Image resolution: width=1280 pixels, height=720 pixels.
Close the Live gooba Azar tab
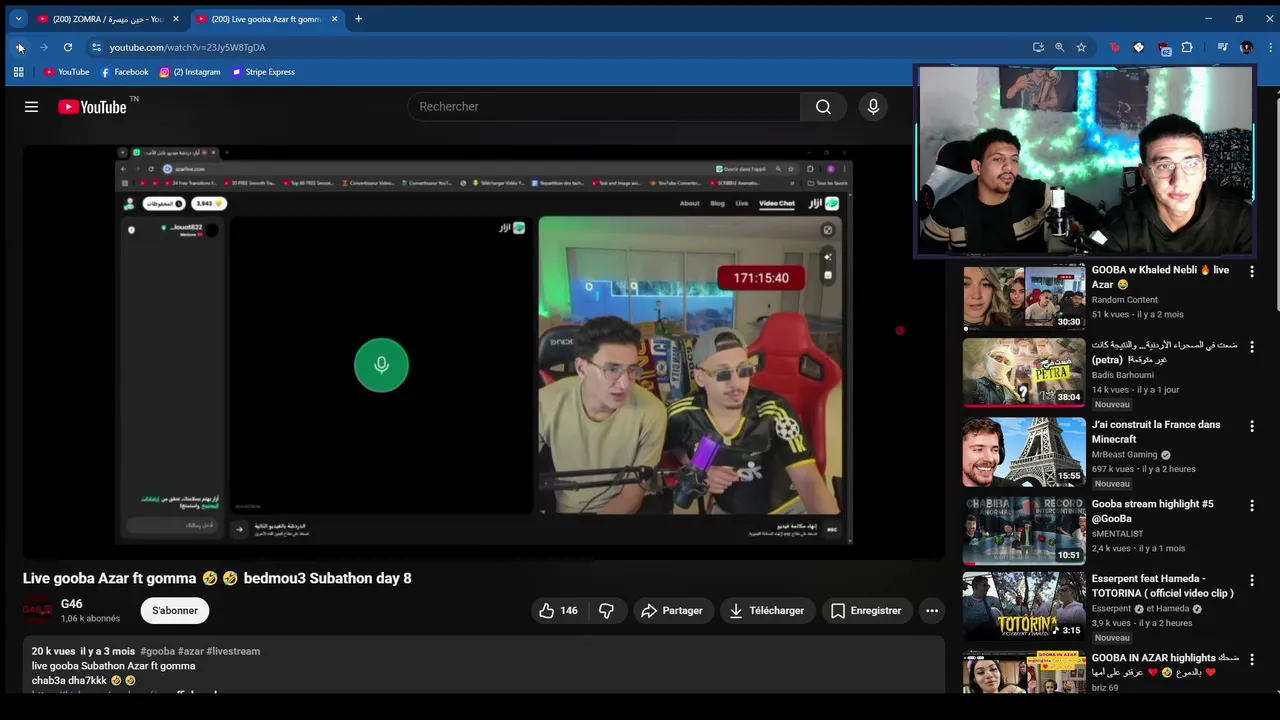(334, 19)
